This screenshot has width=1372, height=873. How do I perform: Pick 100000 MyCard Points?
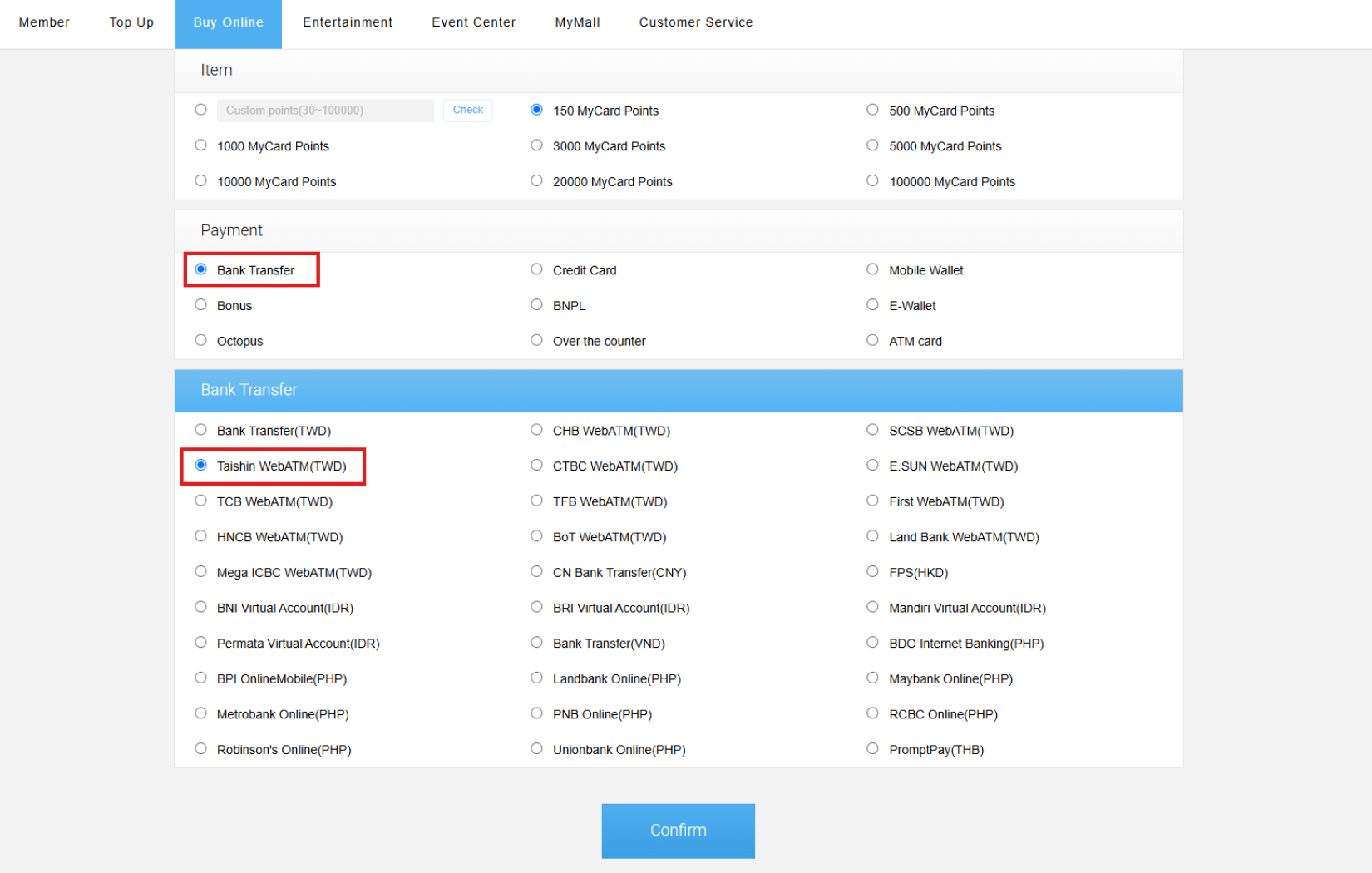pyautogui.click(x=872, y=180)
